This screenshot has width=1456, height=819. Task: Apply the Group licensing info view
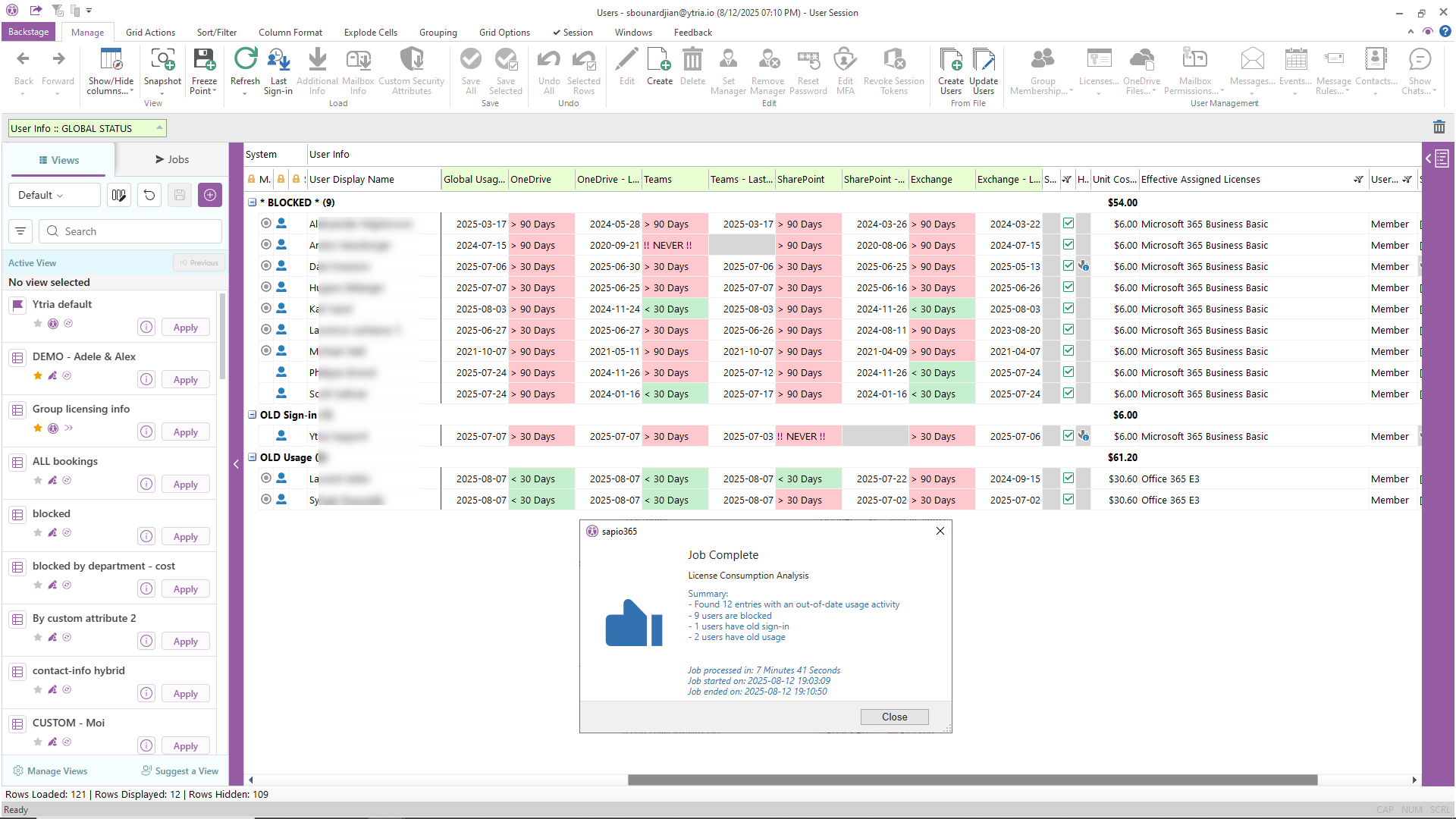click(x=185, y=432)
